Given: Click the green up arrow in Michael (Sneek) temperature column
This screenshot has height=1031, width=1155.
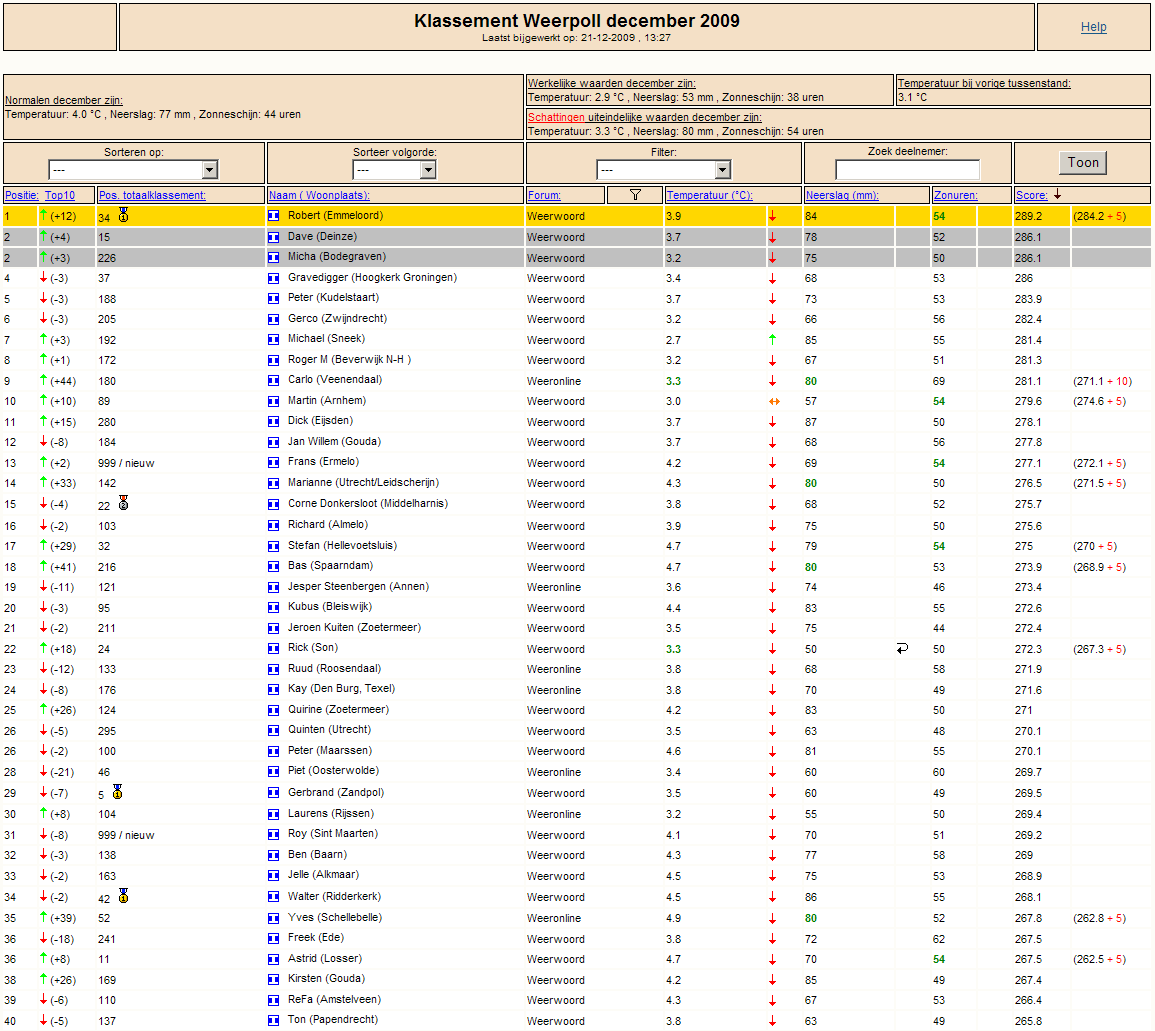Looking at the screenshot, I should (x=772, y=340).
